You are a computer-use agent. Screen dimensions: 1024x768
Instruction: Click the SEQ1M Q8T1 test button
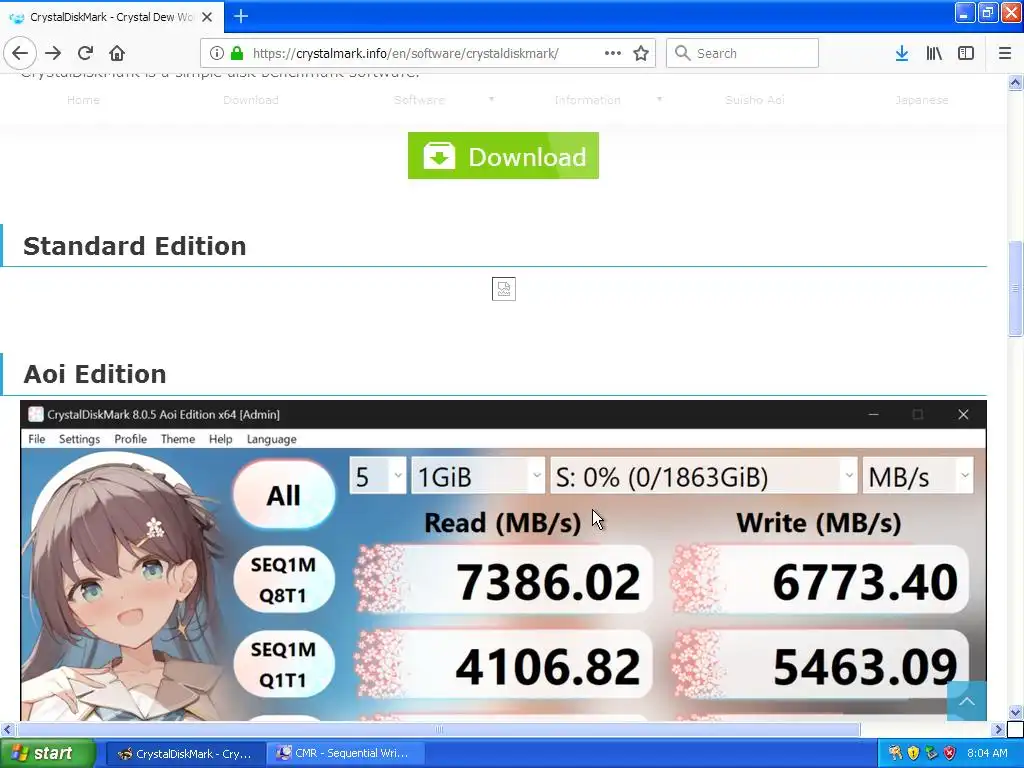tap(283, 580)
